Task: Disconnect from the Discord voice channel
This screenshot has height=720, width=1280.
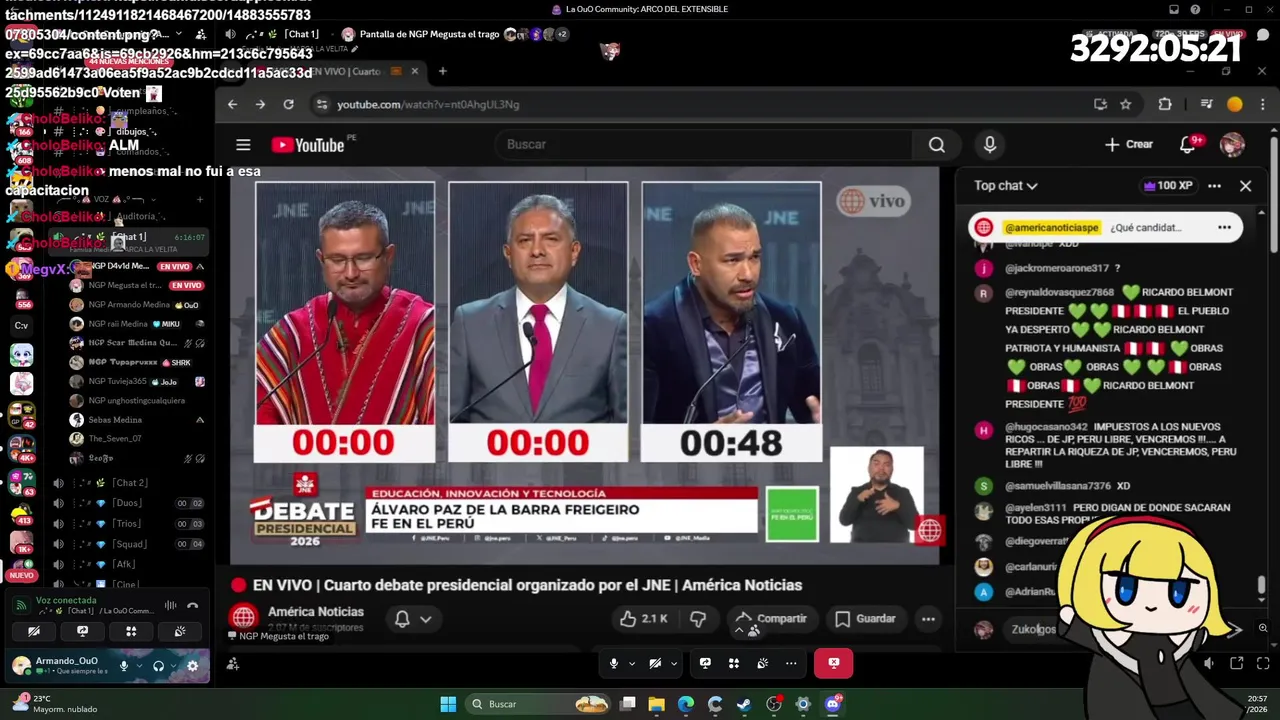Action: (193, 605)
